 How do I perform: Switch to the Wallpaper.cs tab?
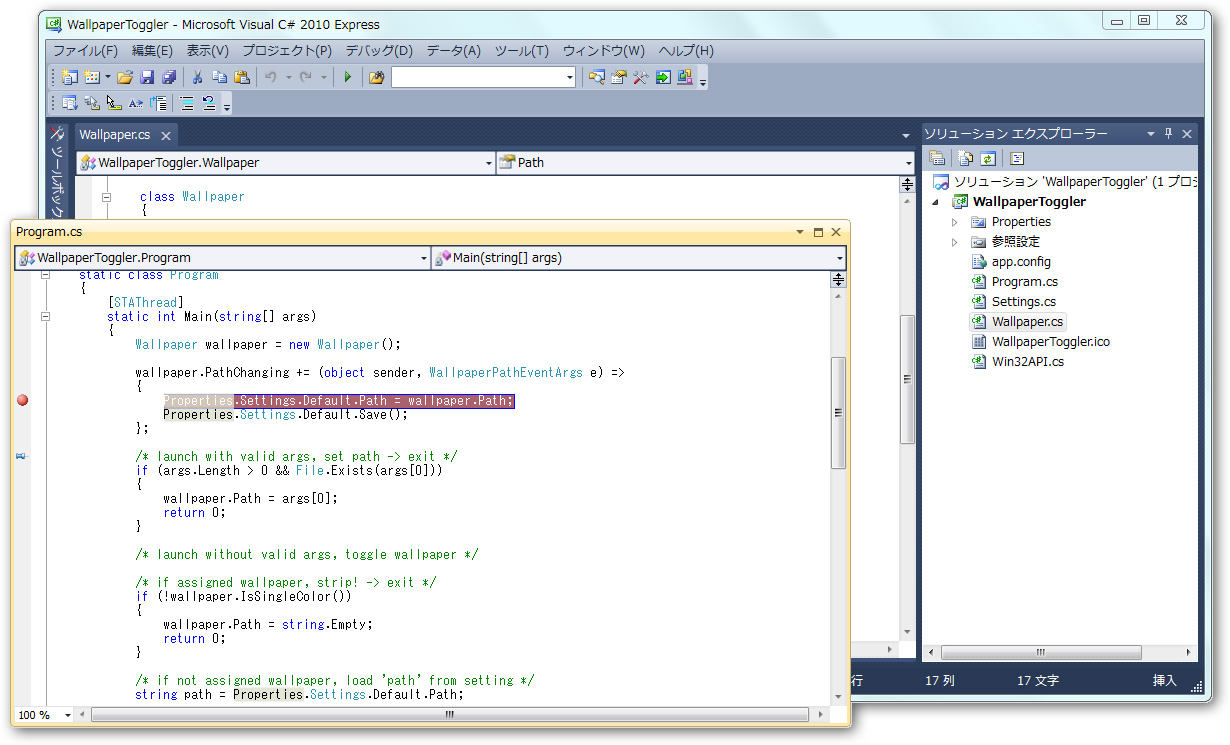115,135
